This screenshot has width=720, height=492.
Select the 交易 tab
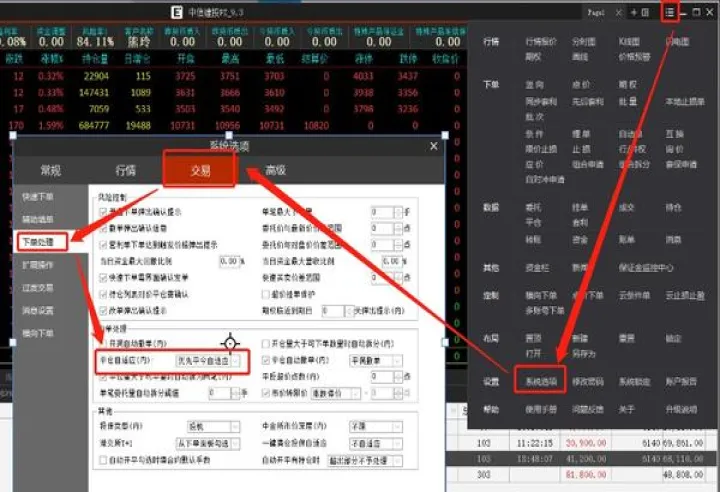[200, 170]
